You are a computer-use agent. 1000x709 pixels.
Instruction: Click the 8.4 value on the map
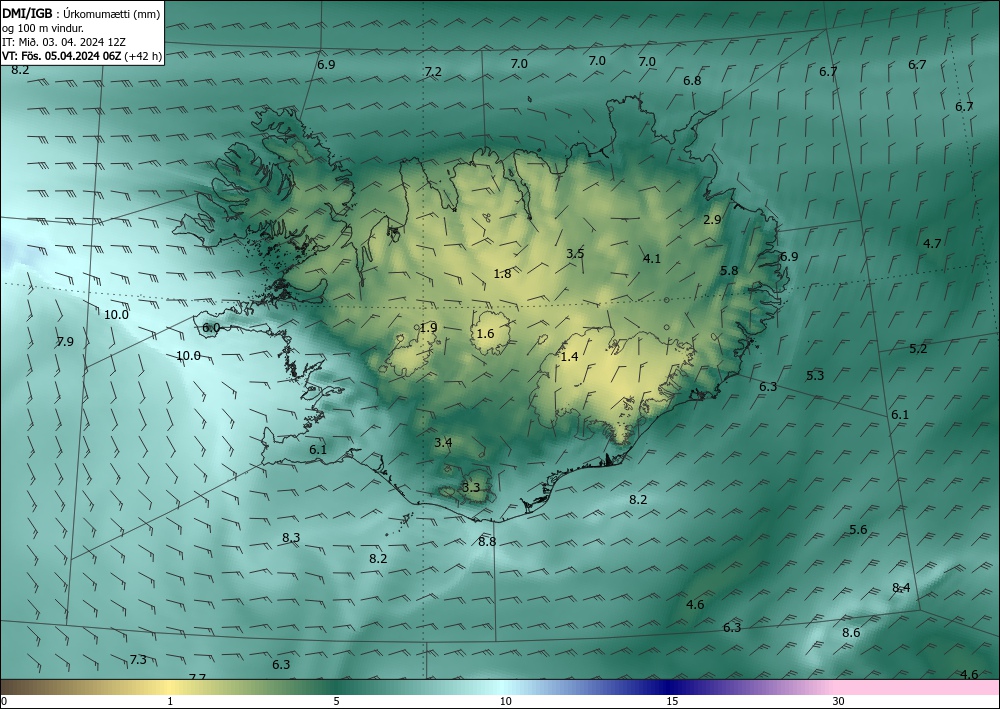tap(901, 588)
